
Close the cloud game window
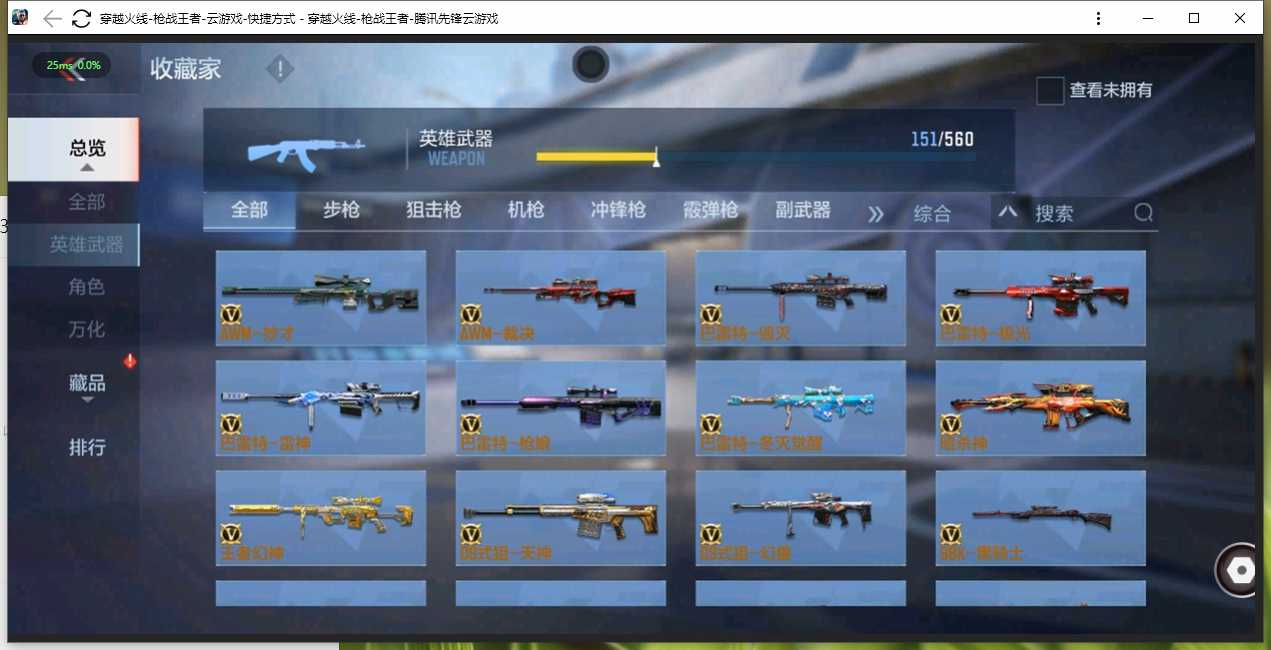(1240, 18)
